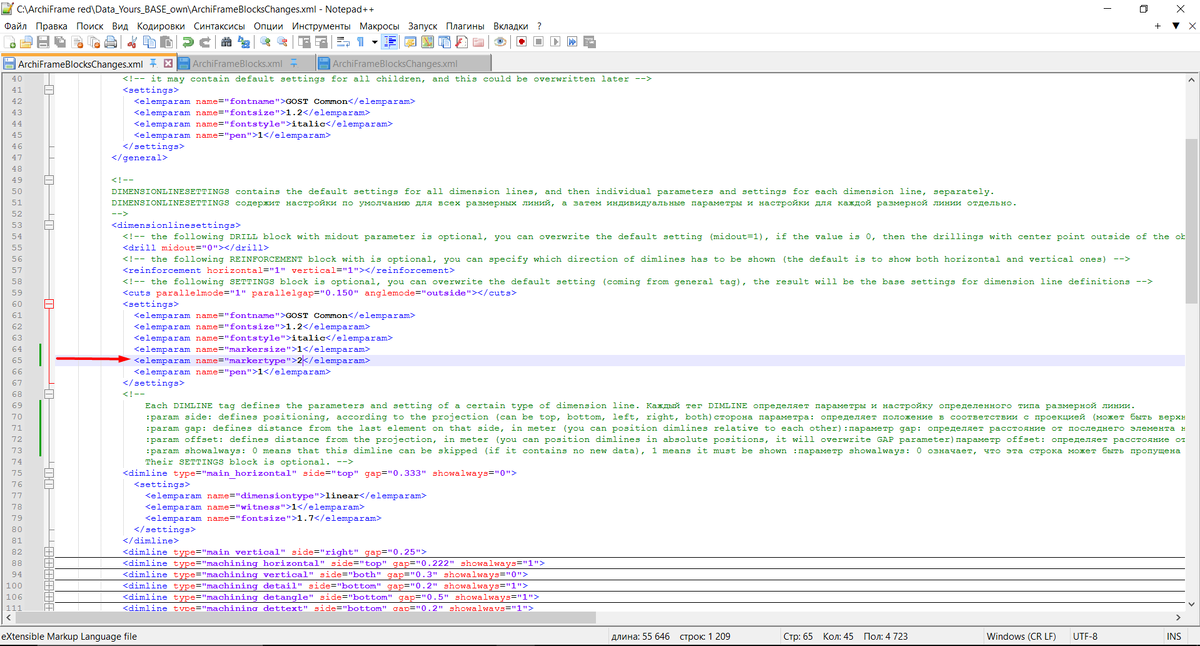Open the dropdown arrow beside pilcrow icon
Viewport: 1200px width, 646px height.
point(374,42)
